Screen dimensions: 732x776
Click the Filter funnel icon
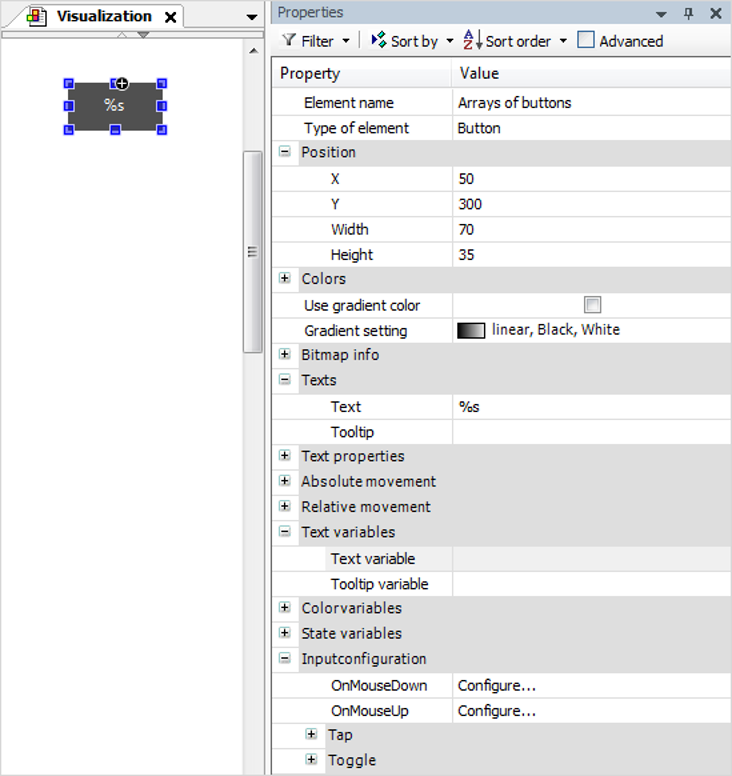tap(289, 41)
